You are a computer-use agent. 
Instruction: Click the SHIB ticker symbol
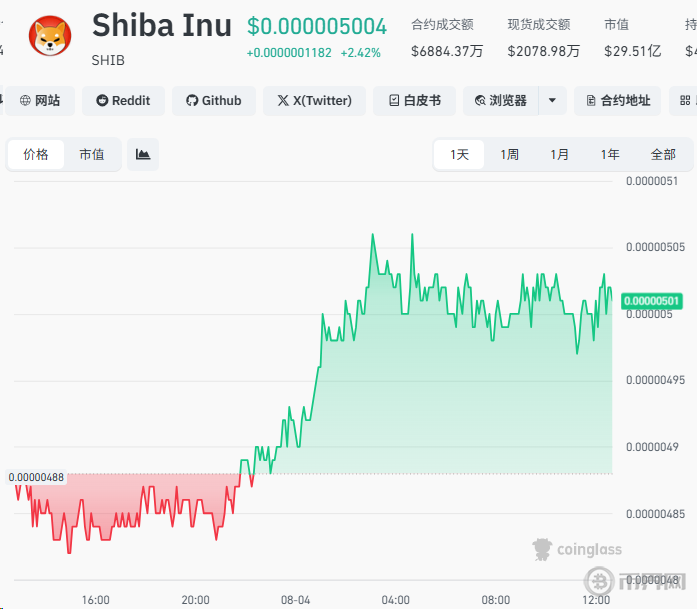click(x=108, y=60)
